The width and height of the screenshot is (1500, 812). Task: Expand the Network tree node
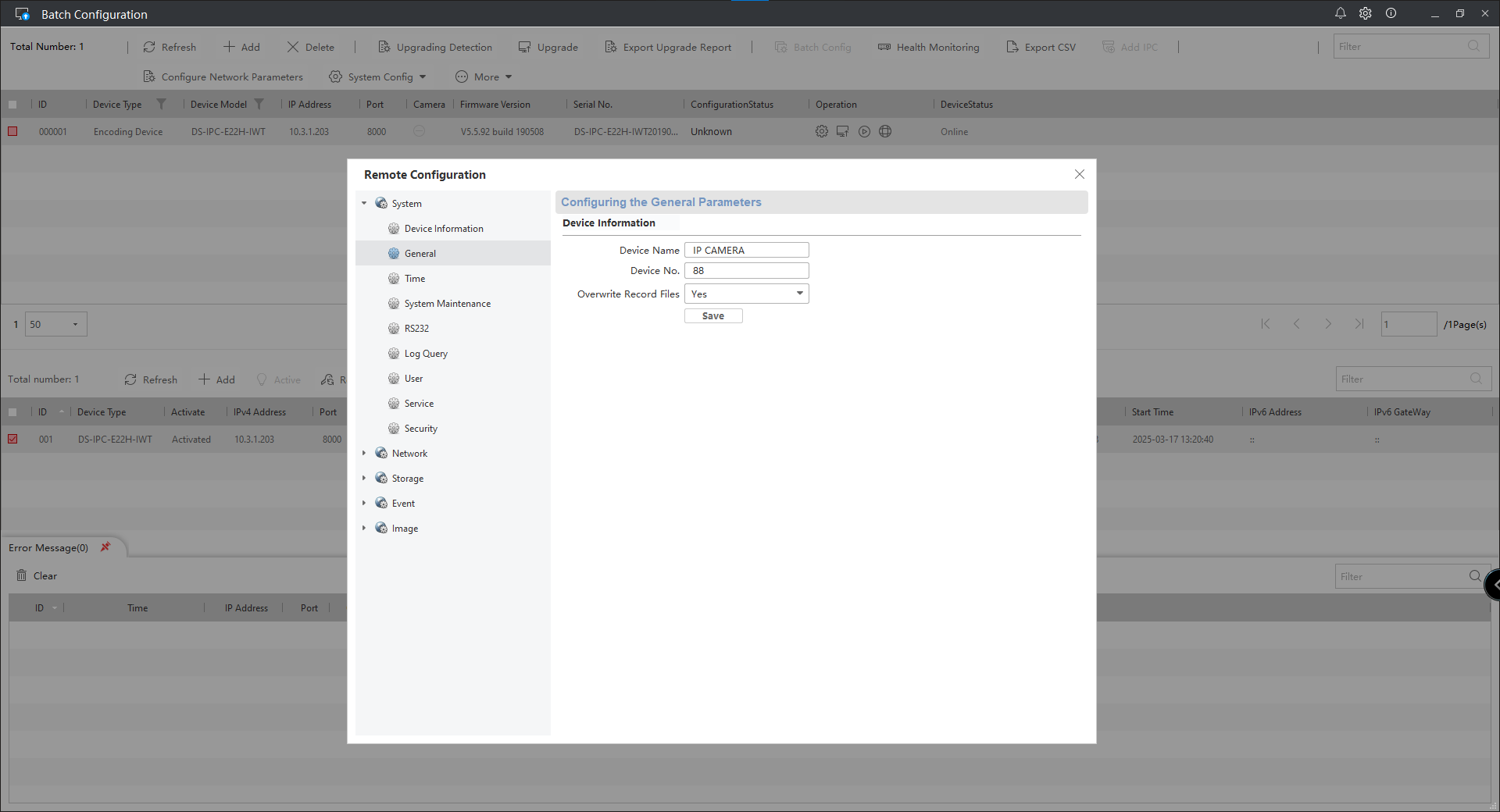[364, 454]
